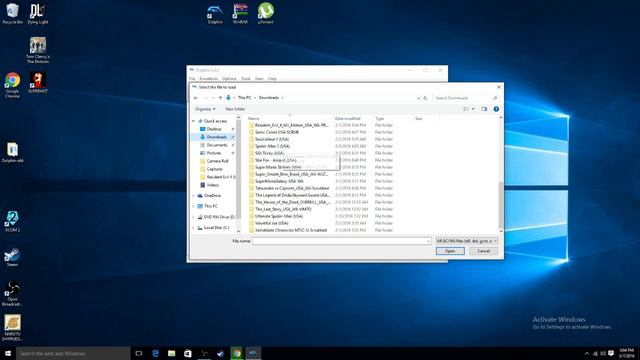Open the Recycle Bin desktop icon
Image resolution: width=640 pixels, height=360 pixels.
pos(12,14)
